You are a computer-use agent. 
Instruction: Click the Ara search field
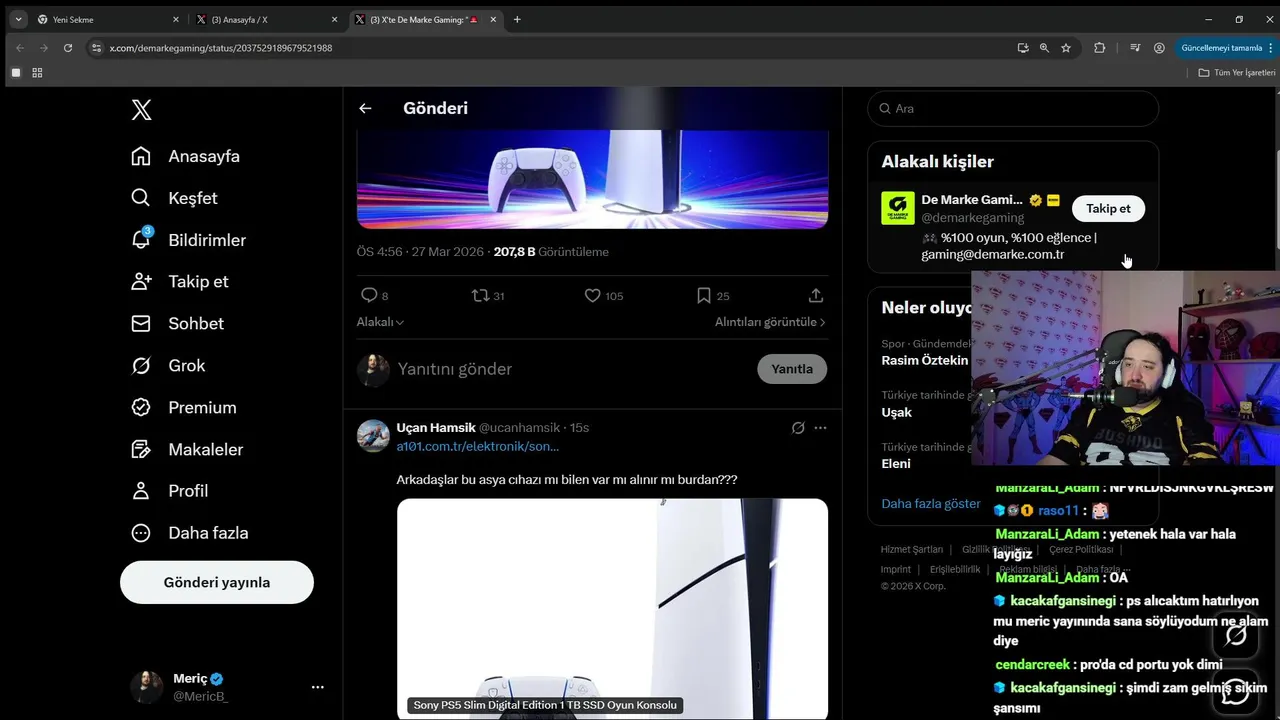coord(1013,108)
